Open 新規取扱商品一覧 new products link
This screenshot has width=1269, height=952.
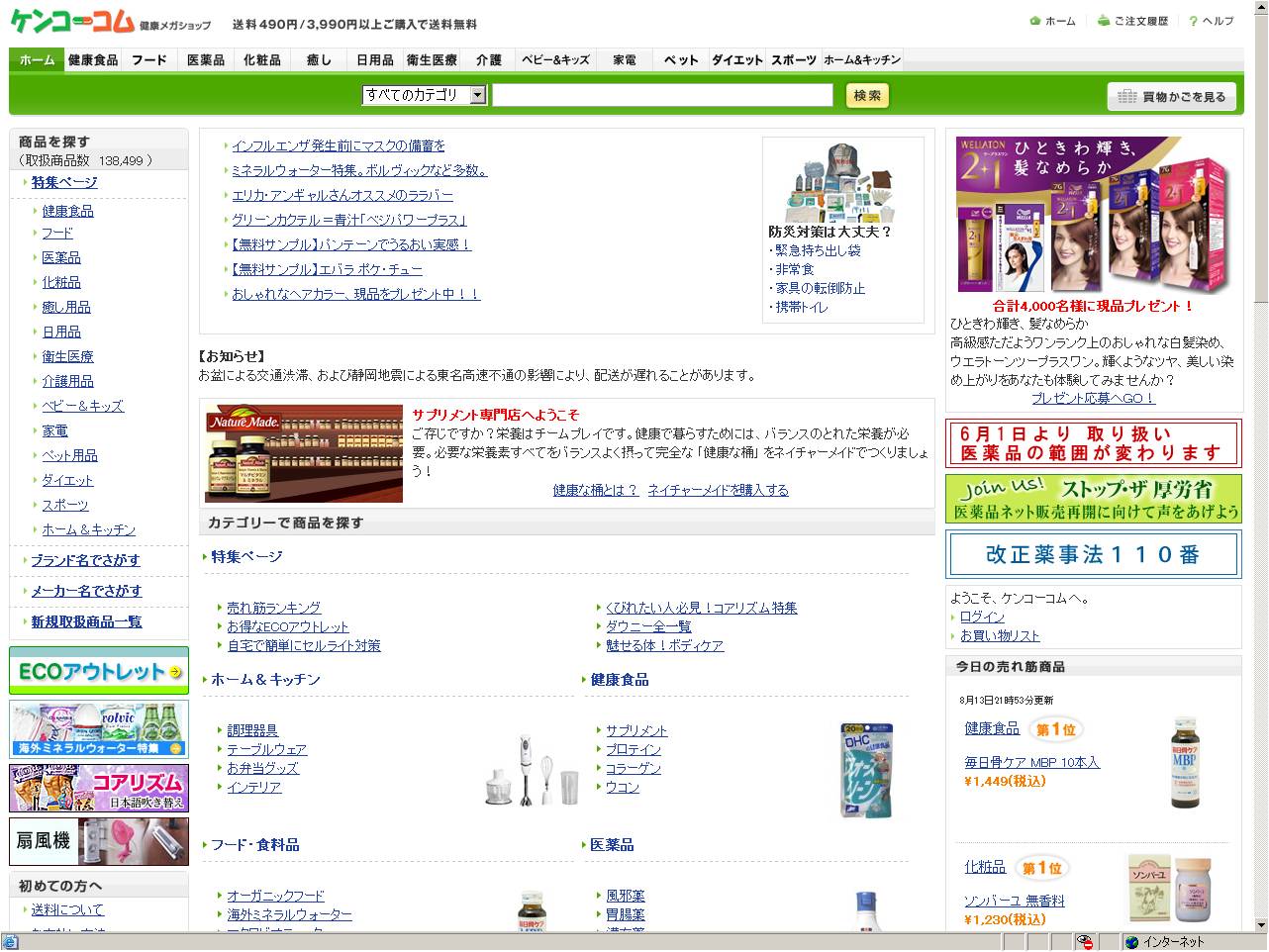click(x=86, y=621)
